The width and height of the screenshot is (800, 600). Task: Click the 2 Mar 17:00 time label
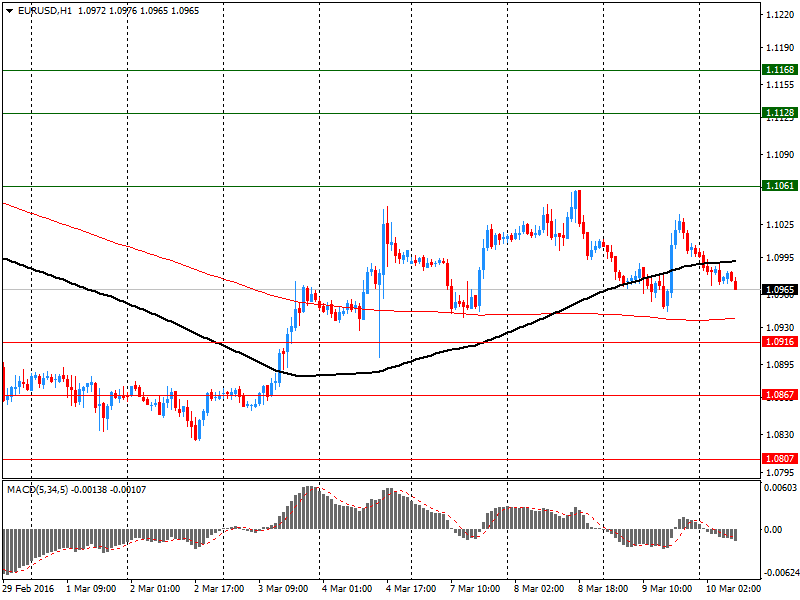[219, 589]
